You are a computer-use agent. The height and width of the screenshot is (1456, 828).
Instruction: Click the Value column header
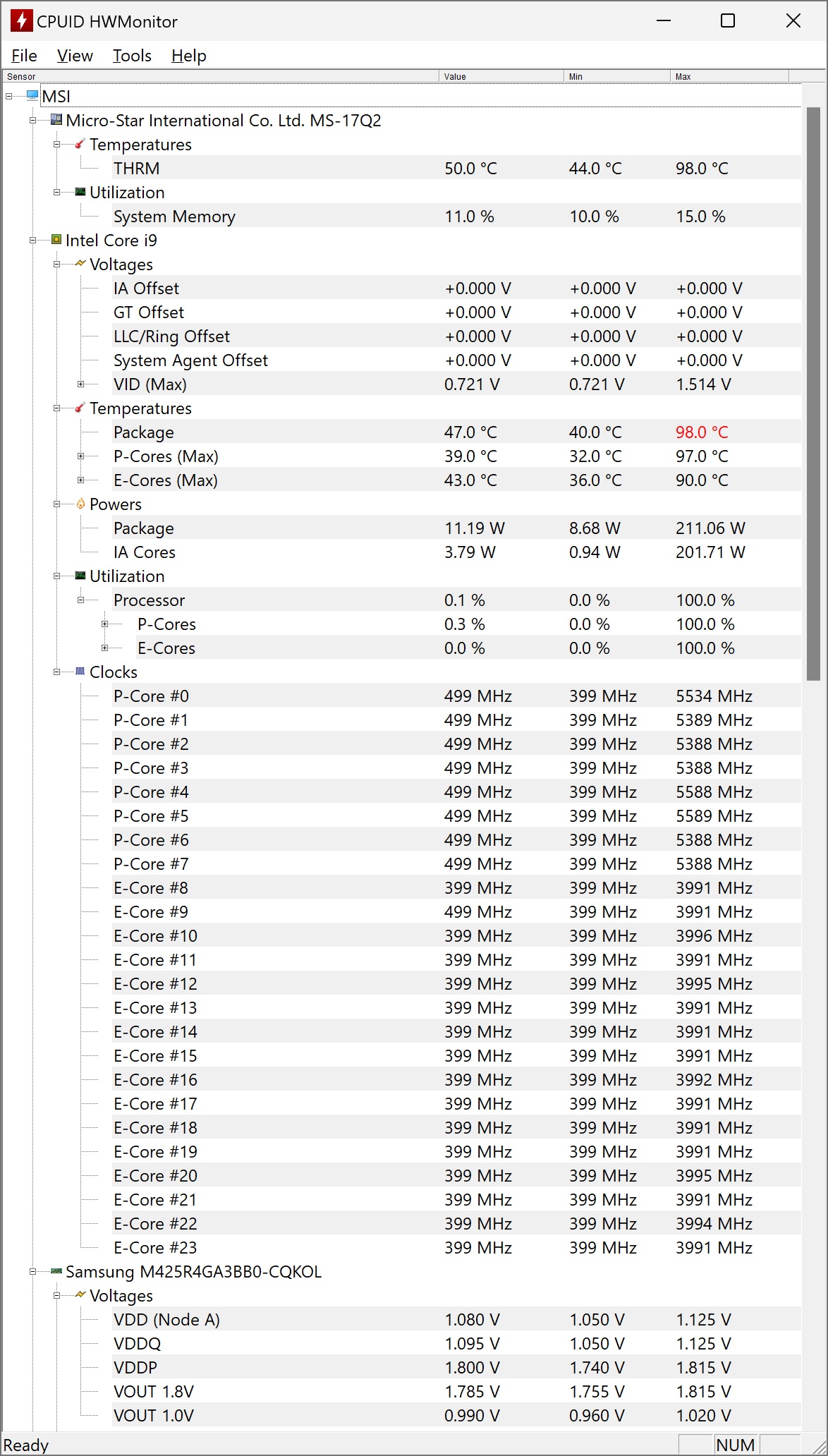(x=501, y=76)
